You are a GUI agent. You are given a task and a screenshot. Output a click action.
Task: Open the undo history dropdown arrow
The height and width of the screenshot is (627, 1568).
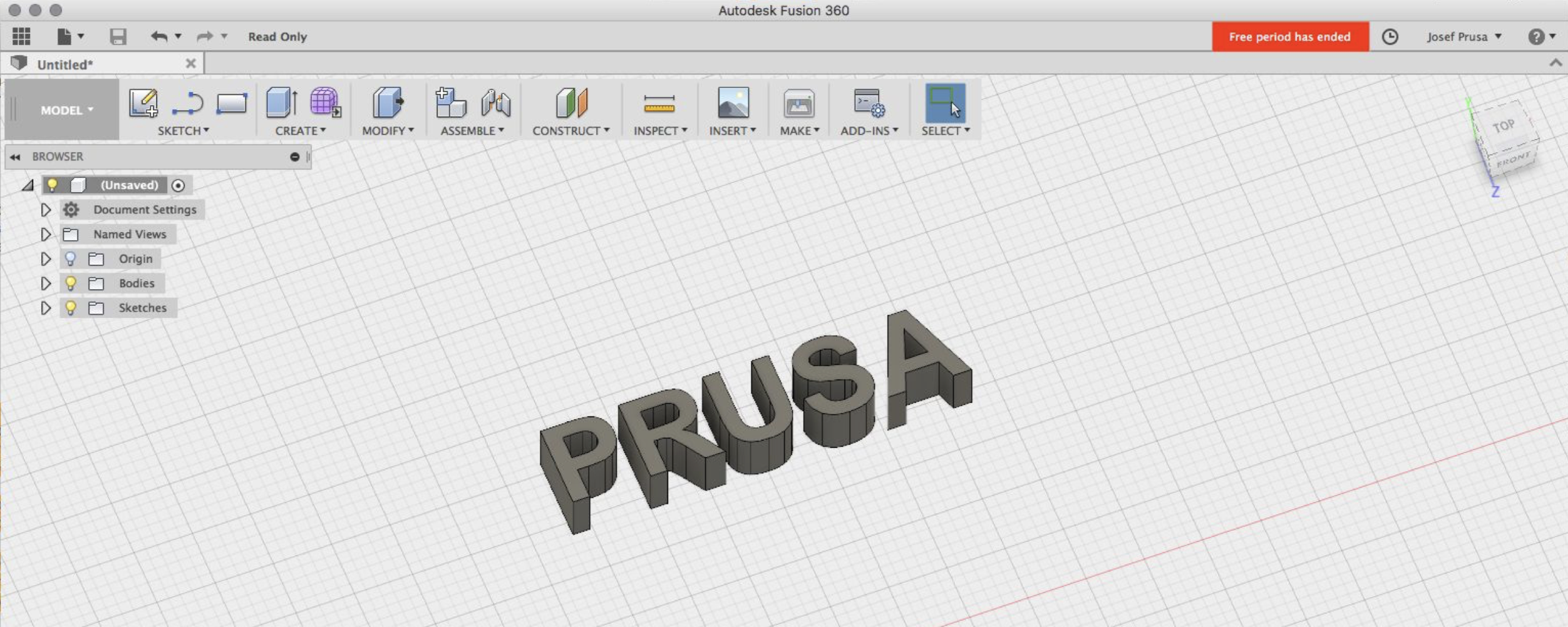[x=178, y=36]
